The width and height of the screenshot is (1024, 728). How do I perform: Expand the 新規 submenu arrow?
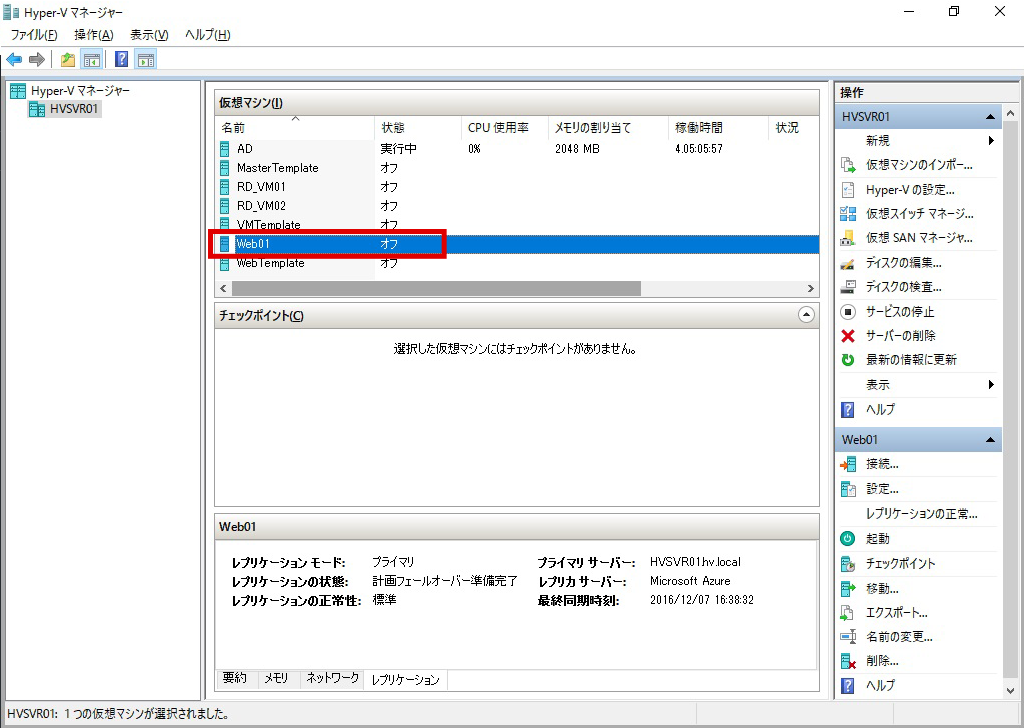pos(991,140)
